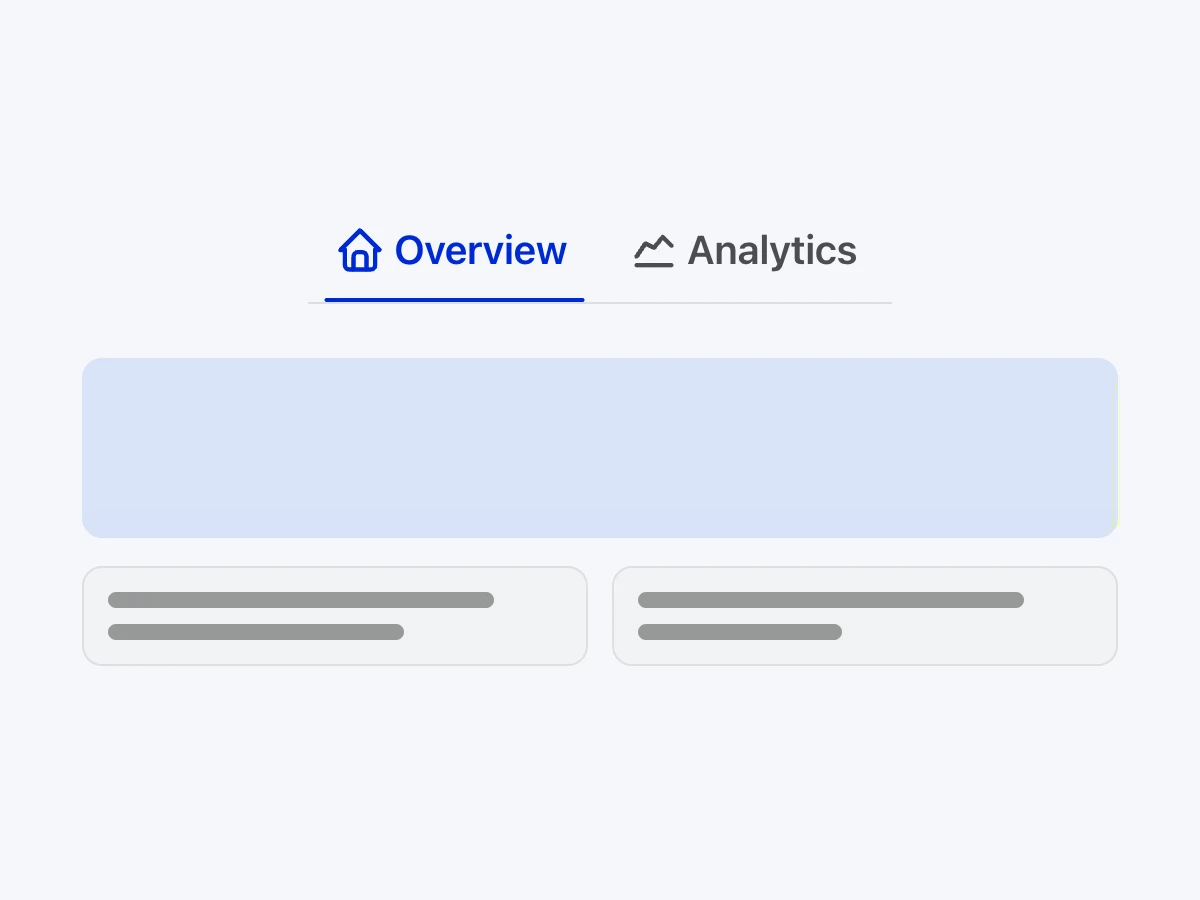The image size is (1200, 900).
Task: Click the first line of the bottom-right card
Action: (830, 600)
